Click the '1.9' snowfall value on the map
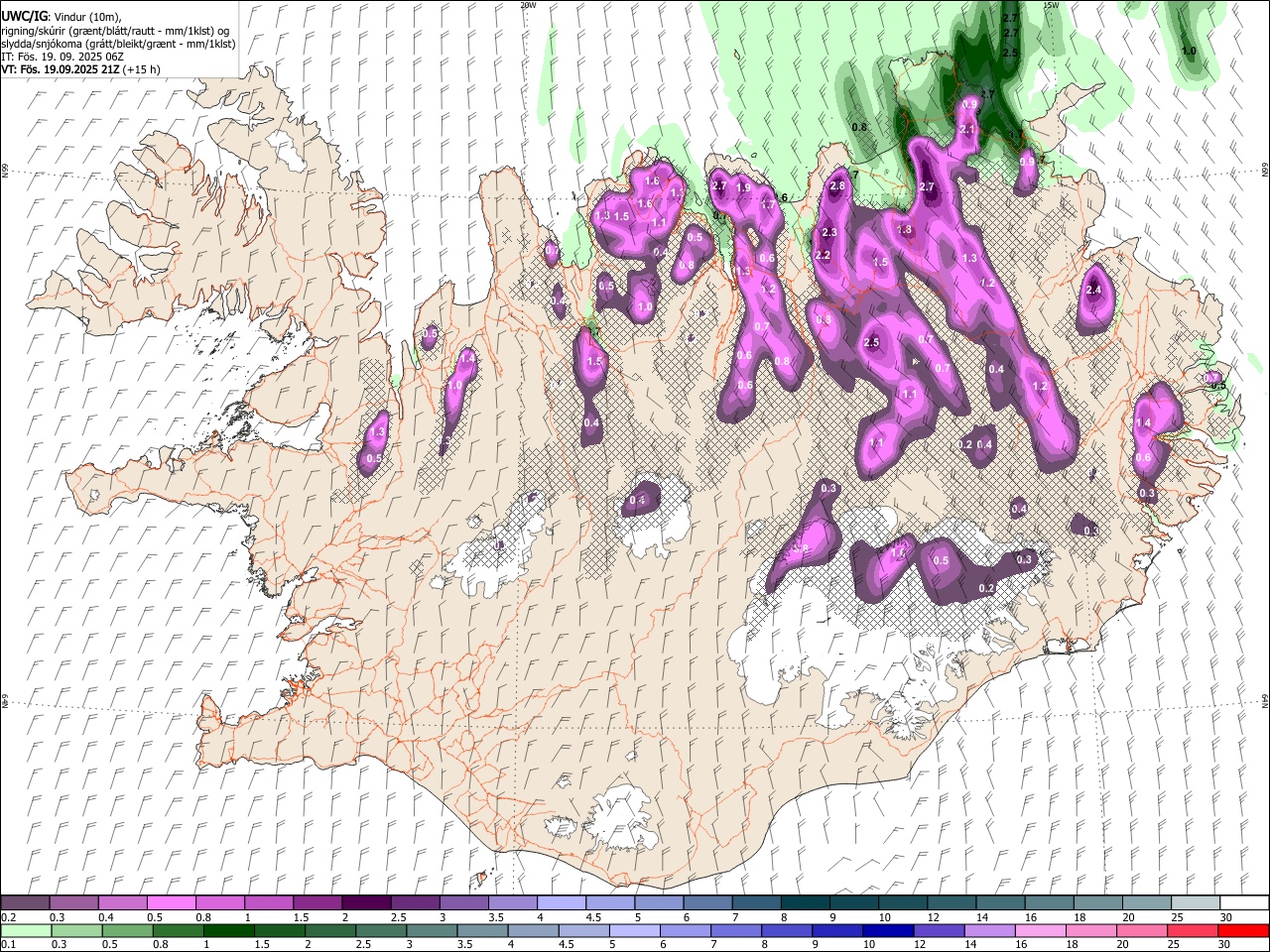Image resolution: width=1270 pixels, height=952 pixels. 742,188
